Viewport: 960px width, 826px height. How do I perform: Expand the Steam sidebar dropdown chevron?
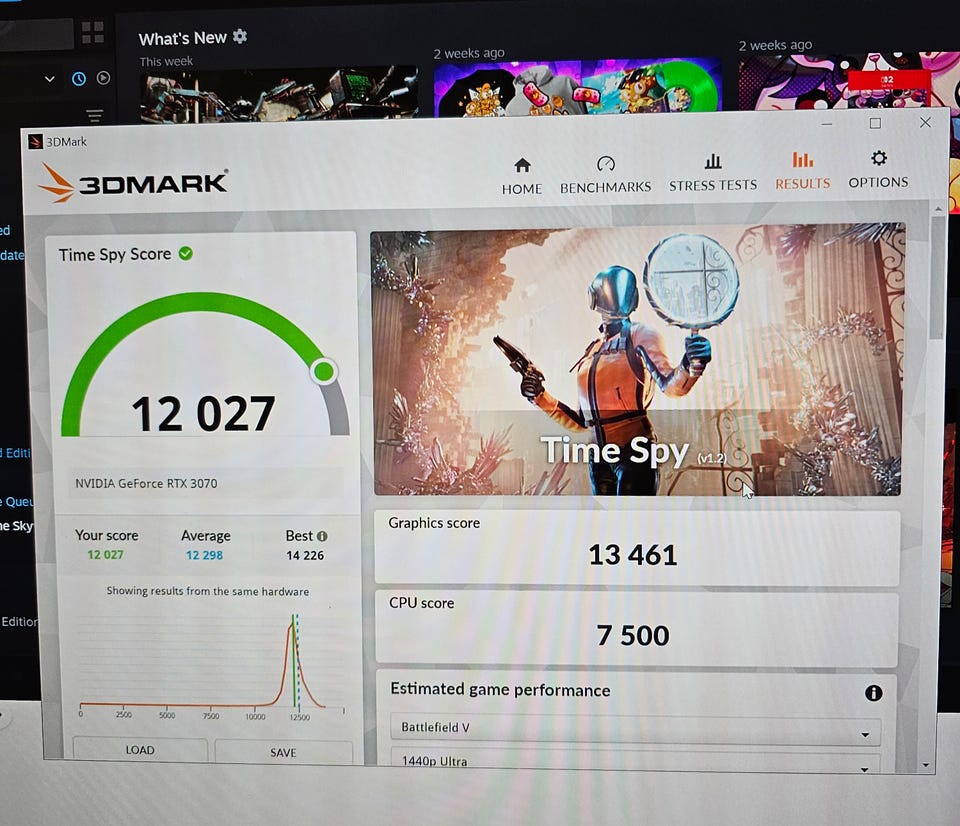[50, 79]
